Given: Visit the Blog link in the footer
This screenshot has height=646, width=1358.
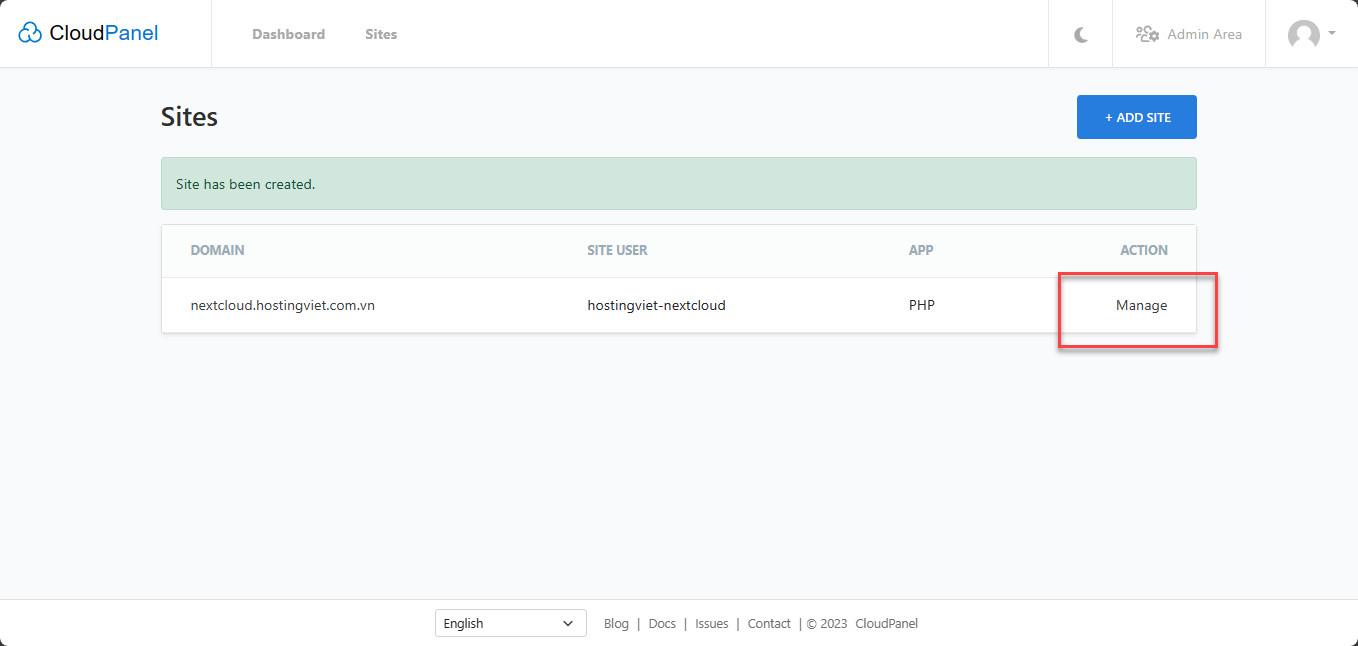Looking at the screenshot, I should (616, 623).
